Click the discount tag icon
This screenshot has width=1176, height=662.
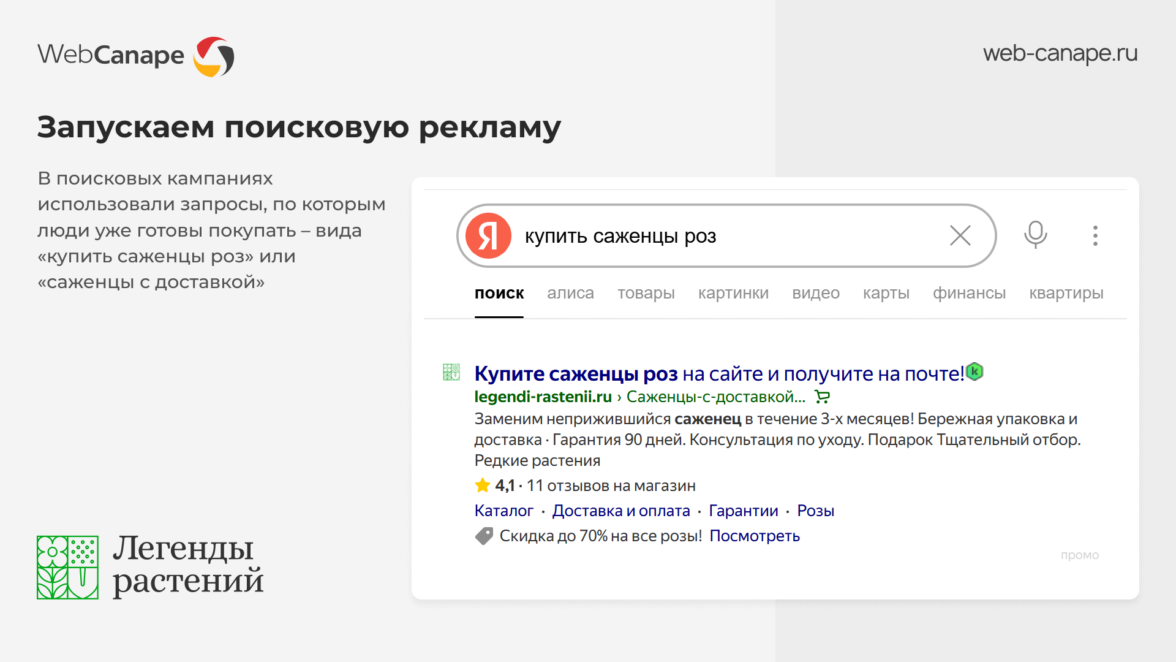point(484,536)
